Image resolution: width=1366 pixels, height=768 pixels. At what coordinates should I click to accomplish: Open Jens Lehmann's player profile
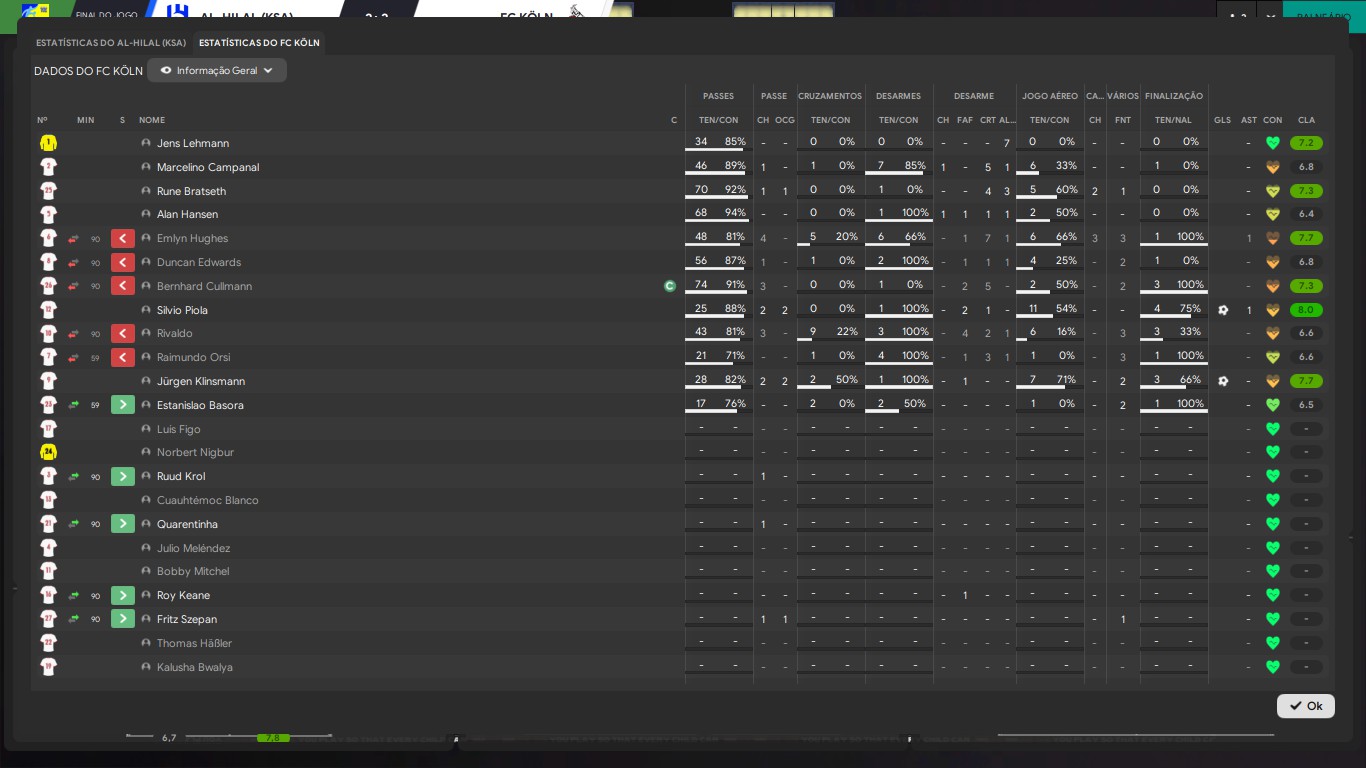pyautogui.click(x=193, y=143)
